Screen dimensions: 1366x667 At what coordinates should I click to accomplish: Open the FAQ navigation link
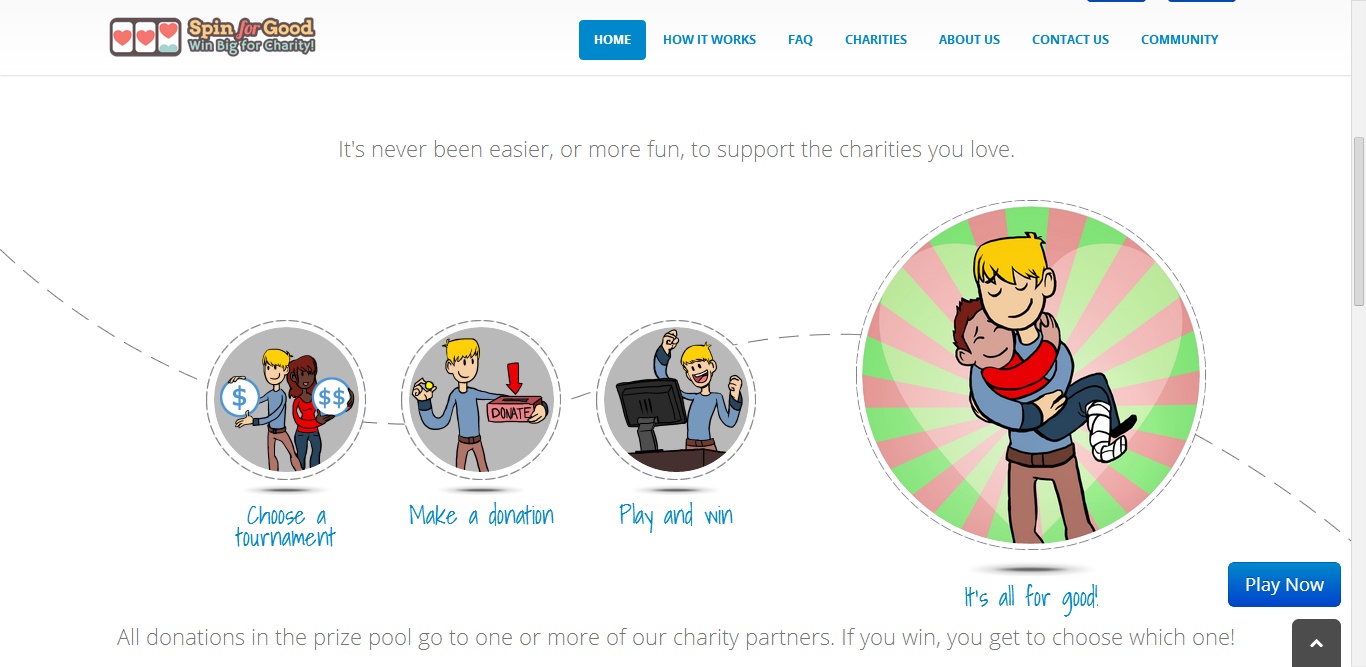coord(800,40)
